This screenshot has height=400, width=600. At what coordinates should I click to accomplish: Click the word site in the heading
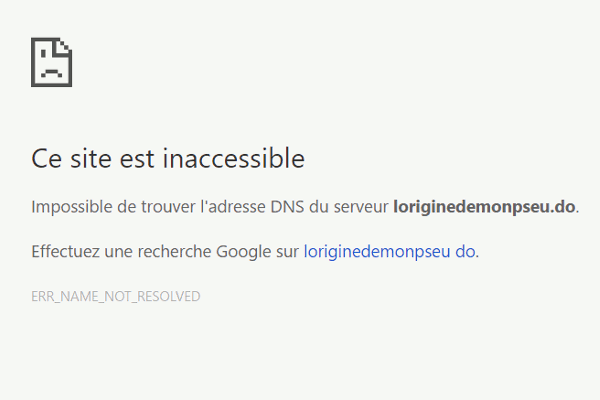pyautogui.click(x=91, y=158)
